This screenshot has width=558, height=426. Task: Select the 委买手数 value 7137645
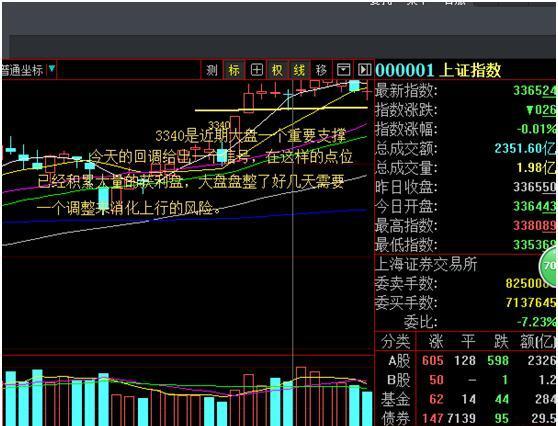point(531,303)
